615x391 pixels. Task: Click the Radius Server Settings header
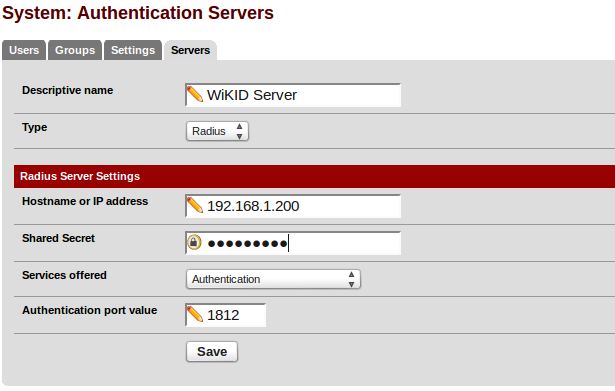click(x=314, y=176)
